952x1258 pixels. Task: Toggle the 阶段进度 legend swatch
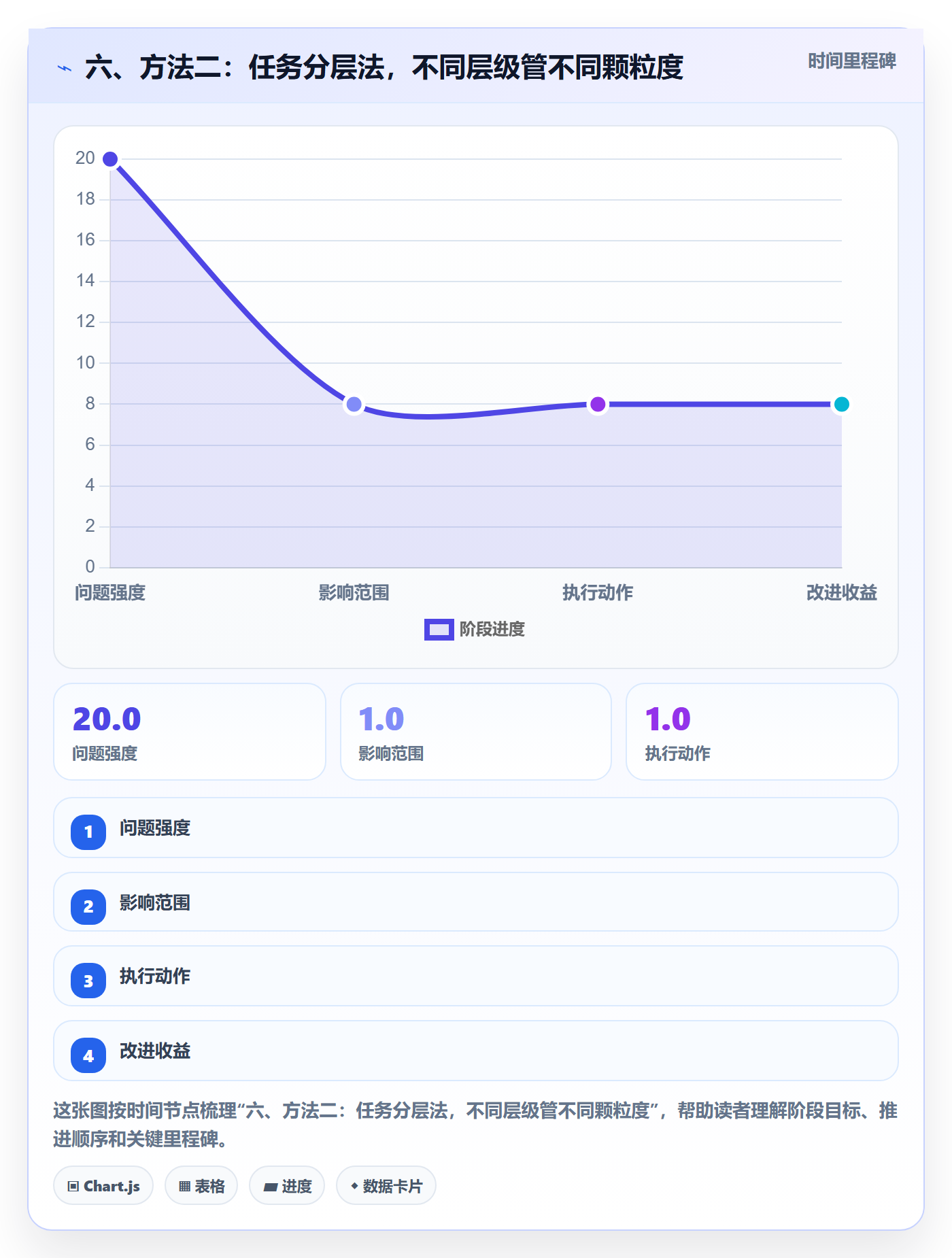click(439, 630)
